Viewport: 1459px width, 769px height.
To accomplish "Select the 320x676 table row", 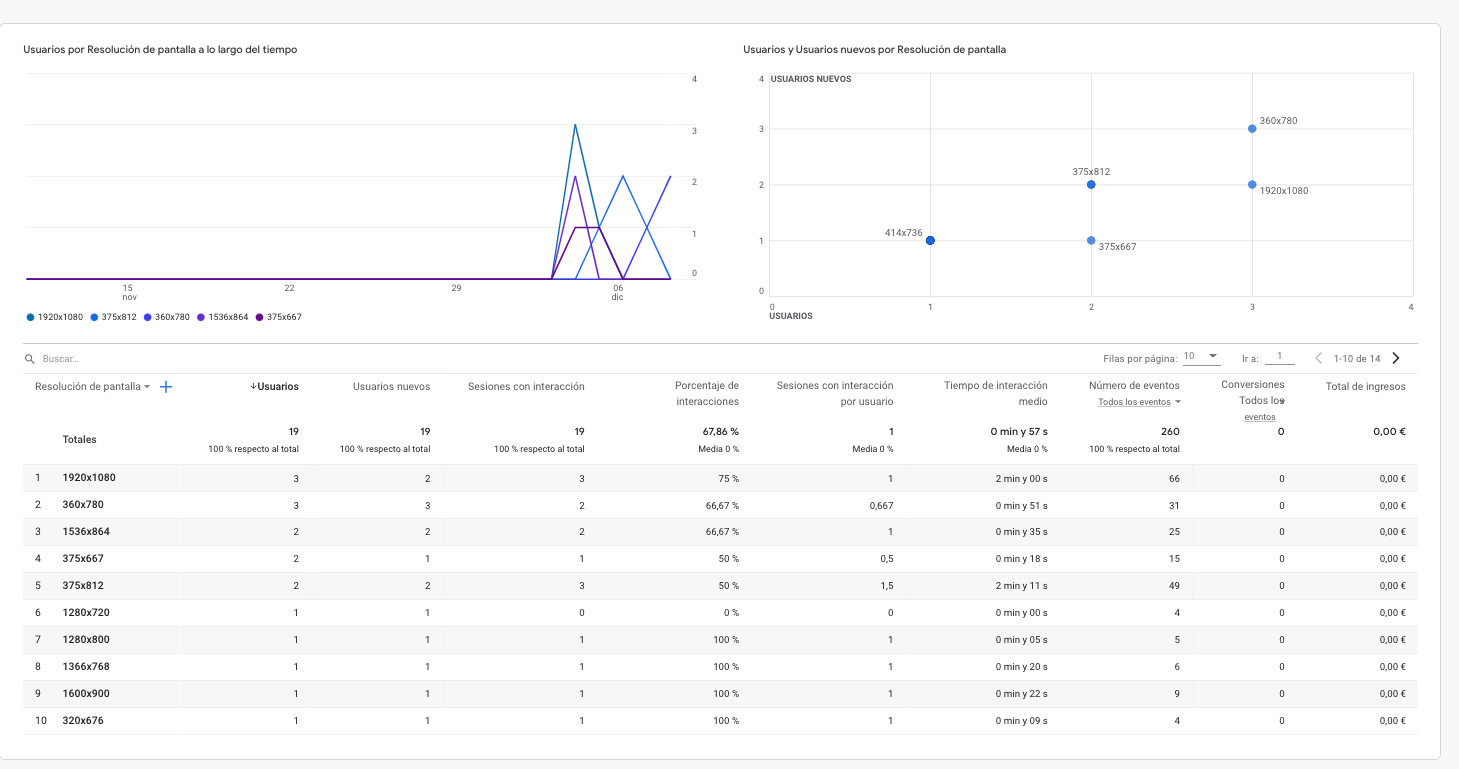I will (720, 721).
